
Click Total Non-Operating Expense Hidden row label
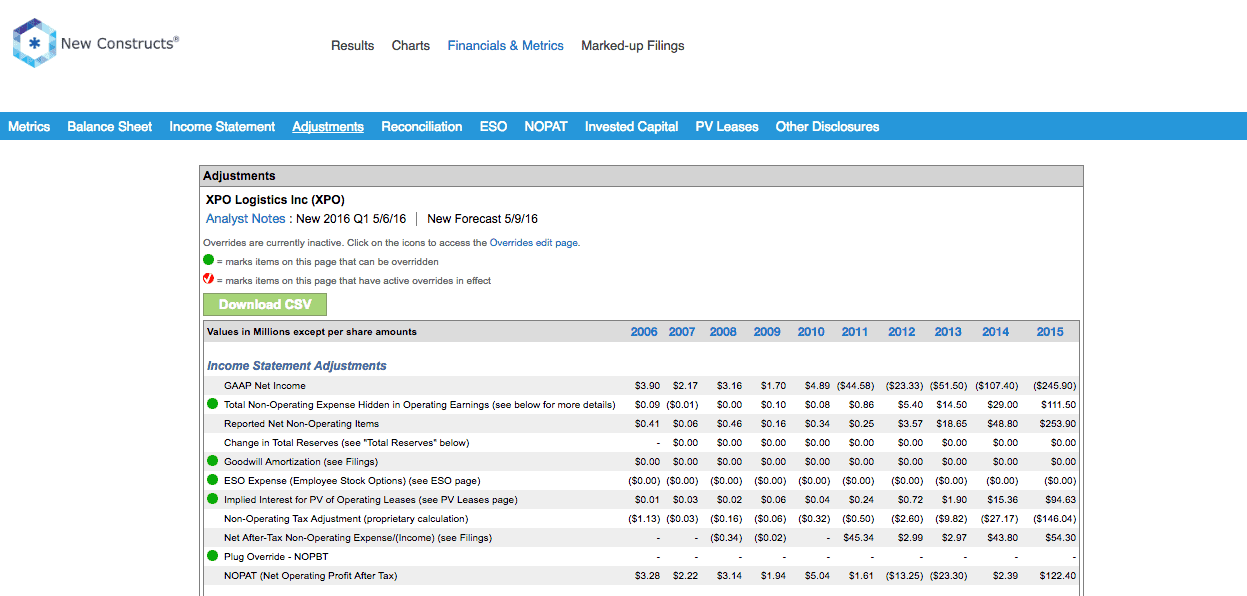[420, 405]
